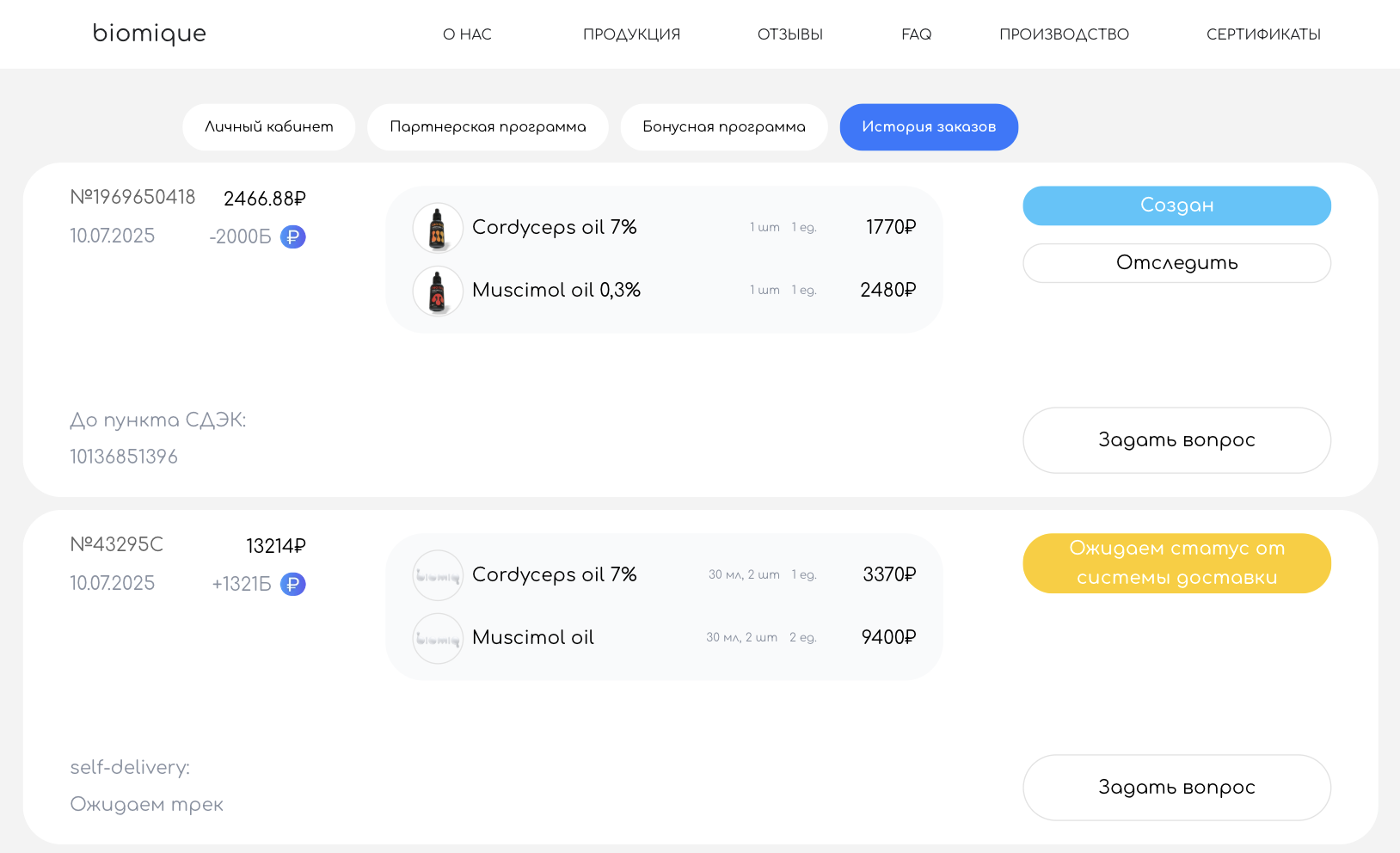Image resolution: width=1400 pixels, height=853 pixels.
Task: Click product name Muscimol oil priced 9400₽
Action: pos(533,637)
